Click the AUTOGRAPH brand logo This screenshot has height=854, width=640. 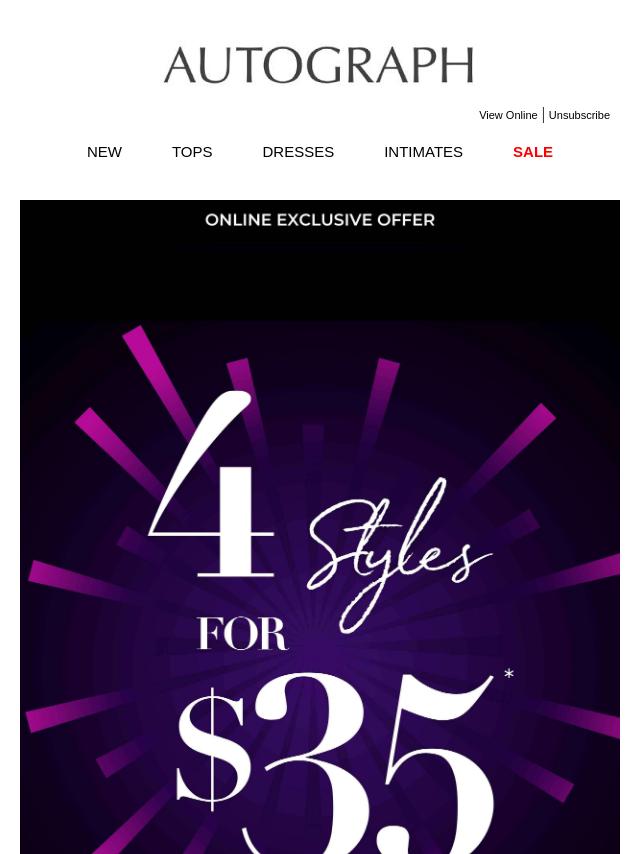(x=319, y=65)
